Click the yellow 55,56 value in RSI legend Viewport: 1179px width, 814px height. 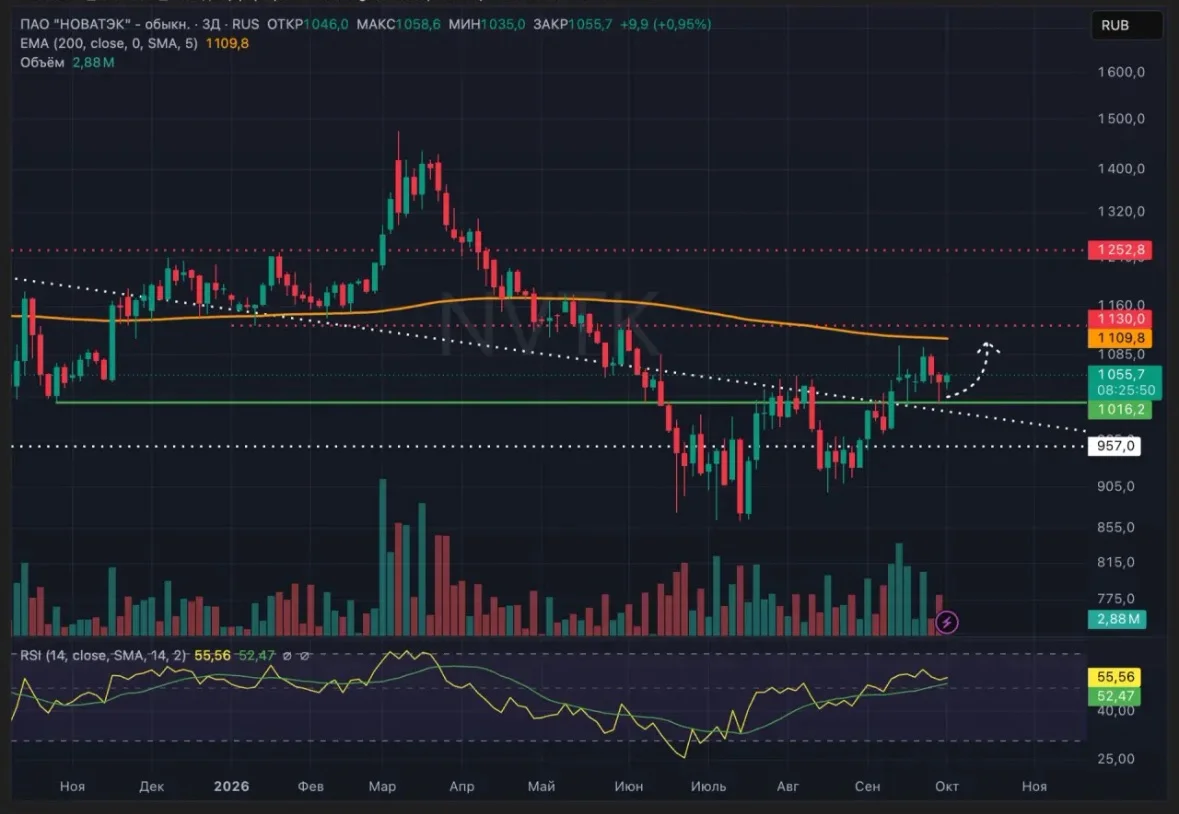click(213, 655)
